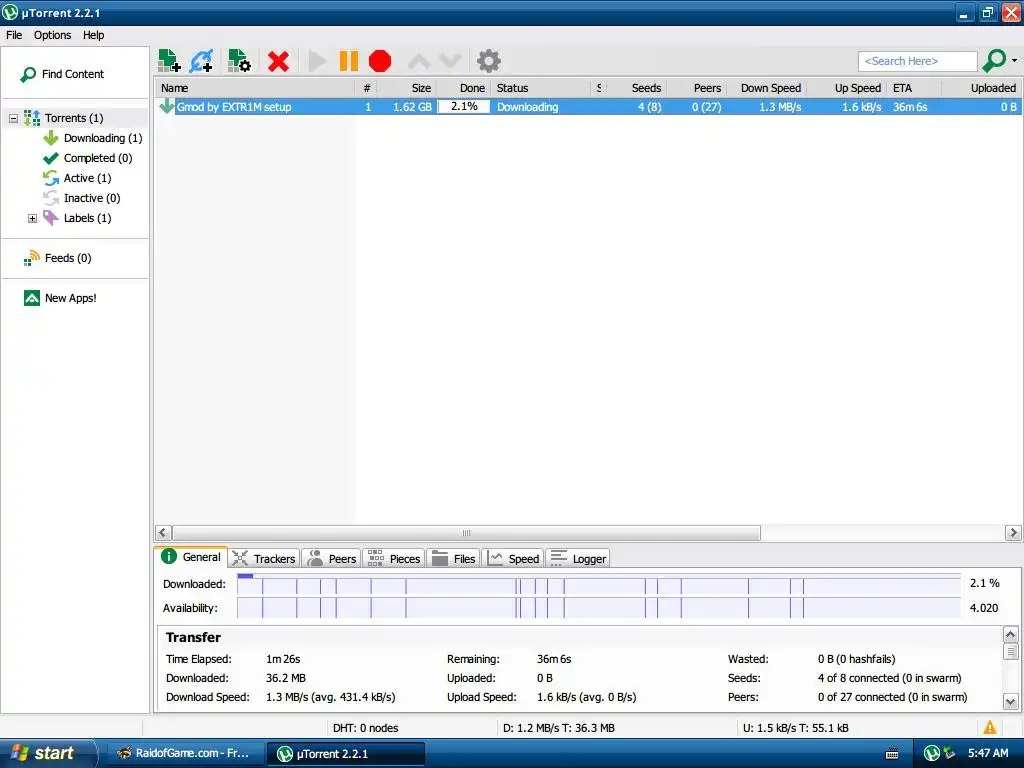Click Transfer pane scroll down arrow
This screenshot has width=1024, height=768.
[x=1010, y=702]
